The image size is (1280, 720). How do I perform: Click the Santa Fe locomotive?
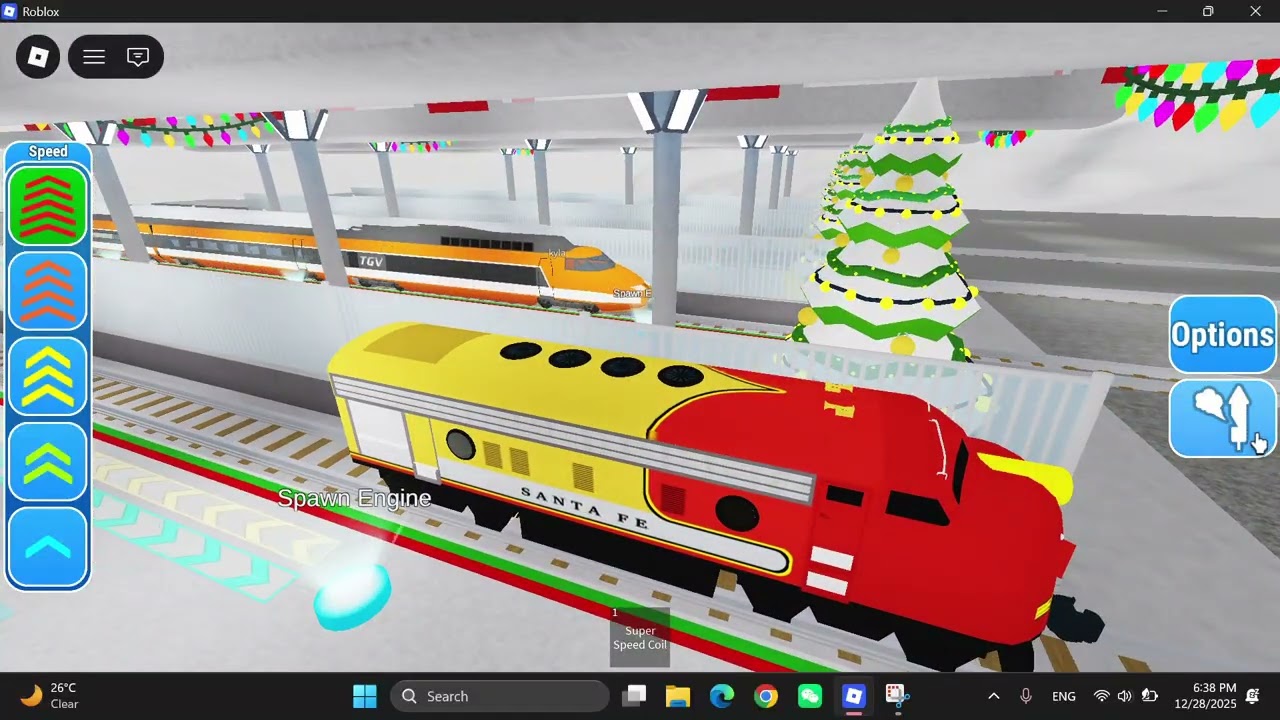(x=700, y=490)
